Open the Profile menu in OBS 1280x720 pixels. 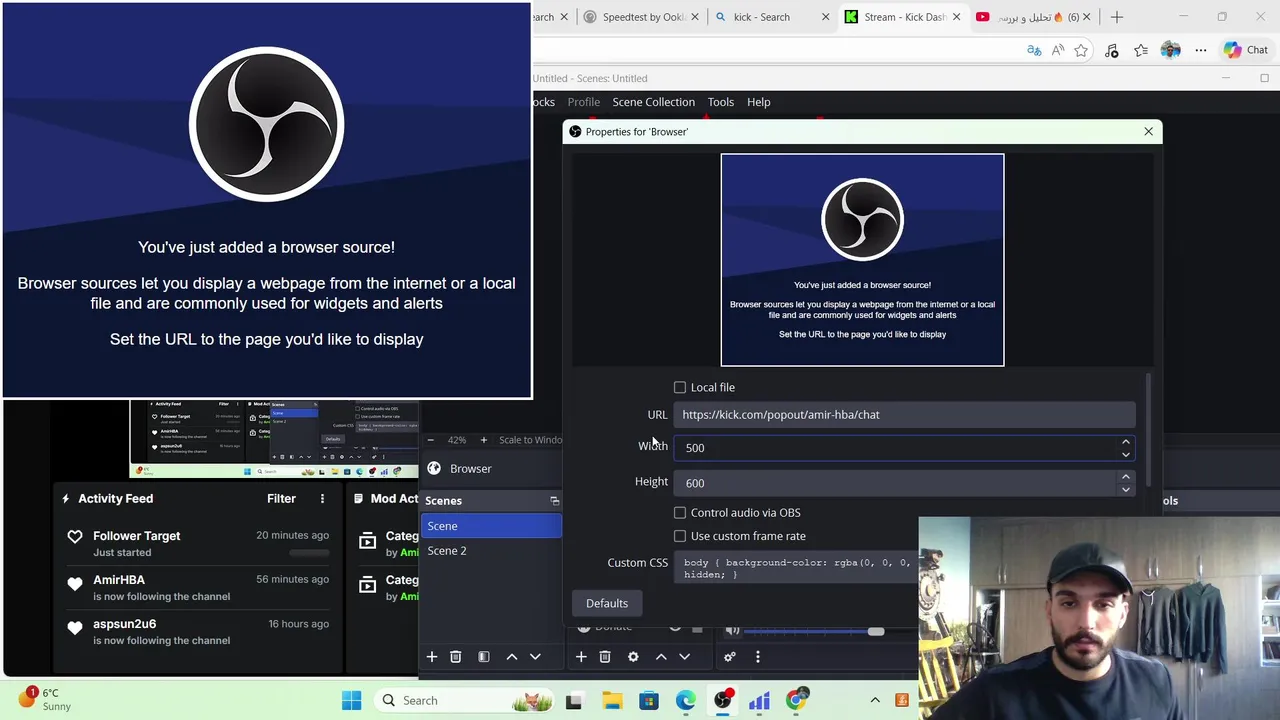[x=584, y=102]
